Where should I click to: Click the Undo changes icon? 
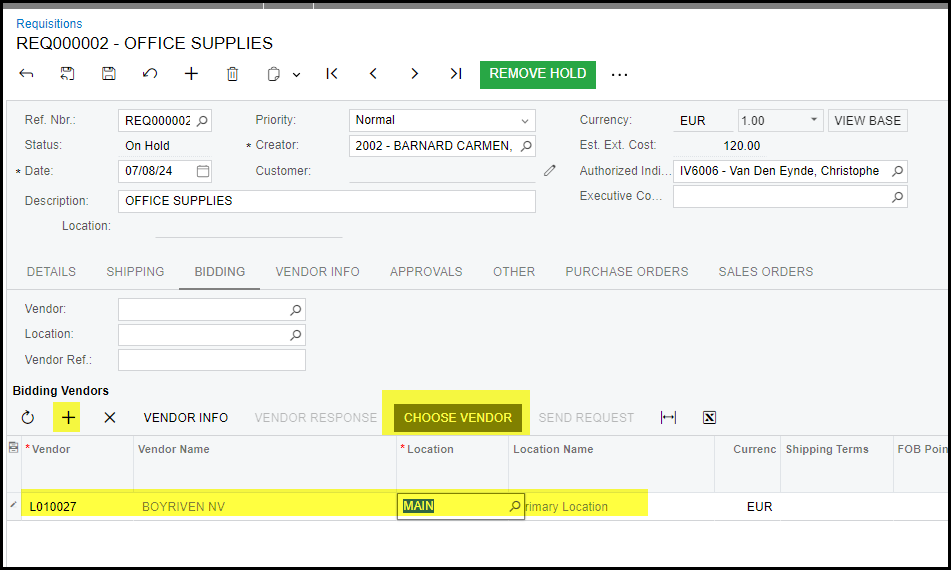150,74
